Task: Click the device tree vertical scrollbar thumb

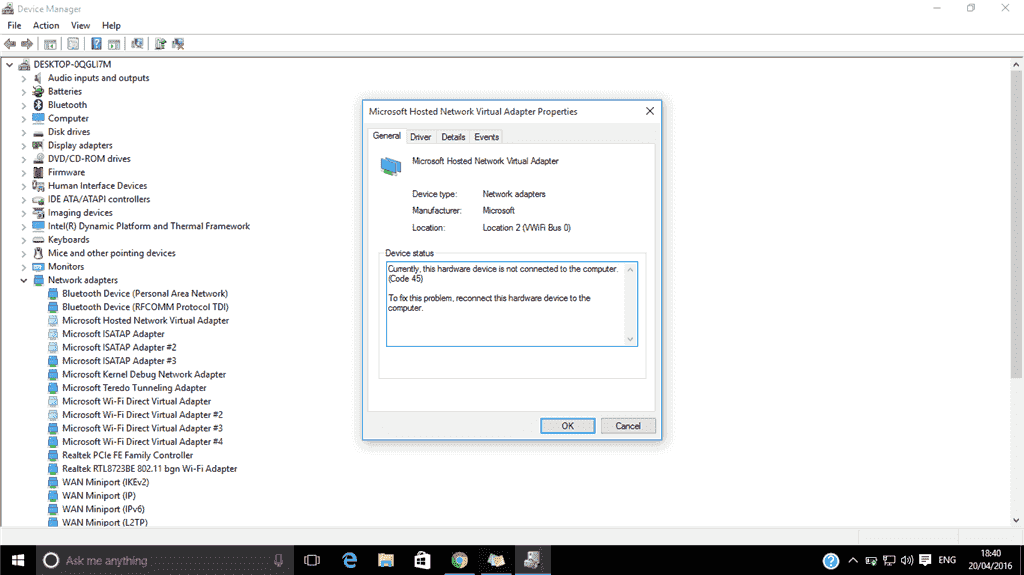Action: [x=1016, y=223]
